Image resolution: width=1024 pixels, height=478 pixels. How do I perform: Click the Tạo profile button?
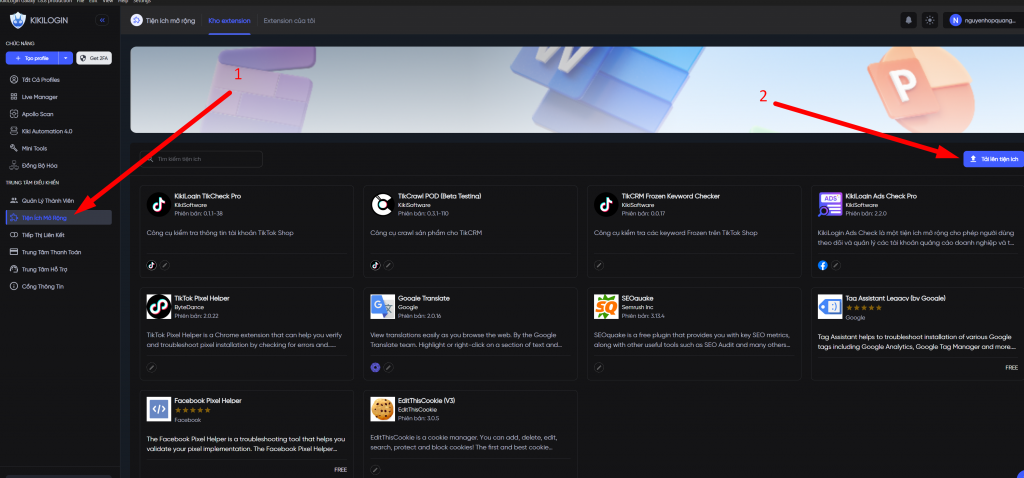click(32, 58)
